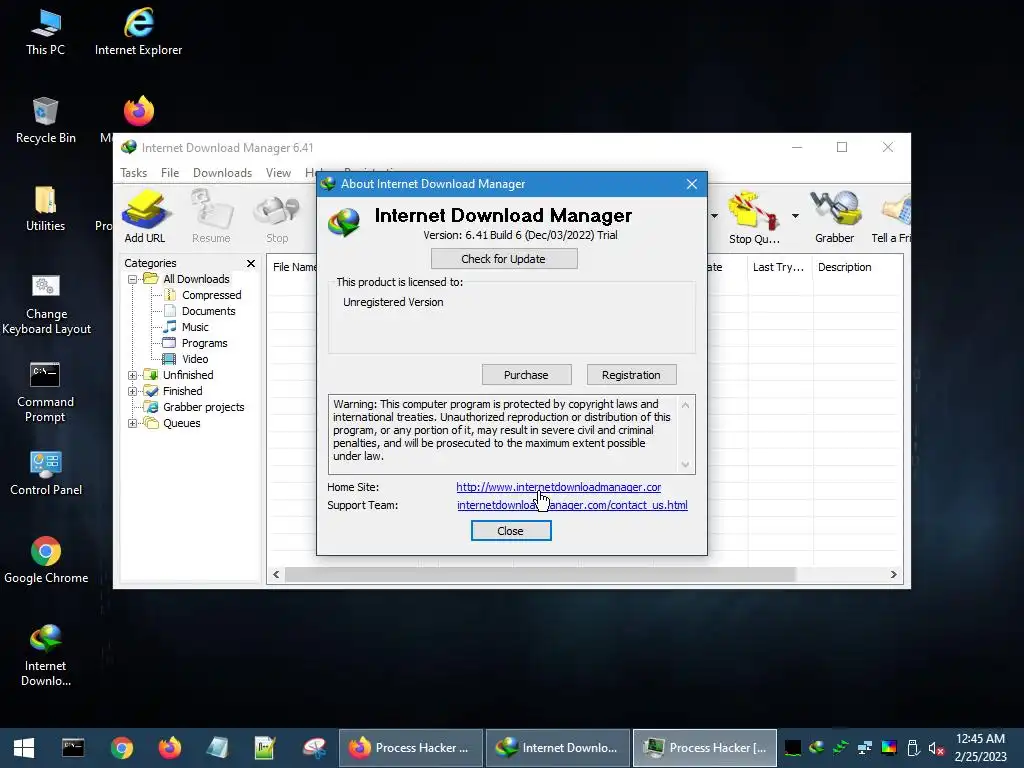Click the Stop toolbar icon
The width and height of the screenshot is (1024, 768).
coord(277,219)
